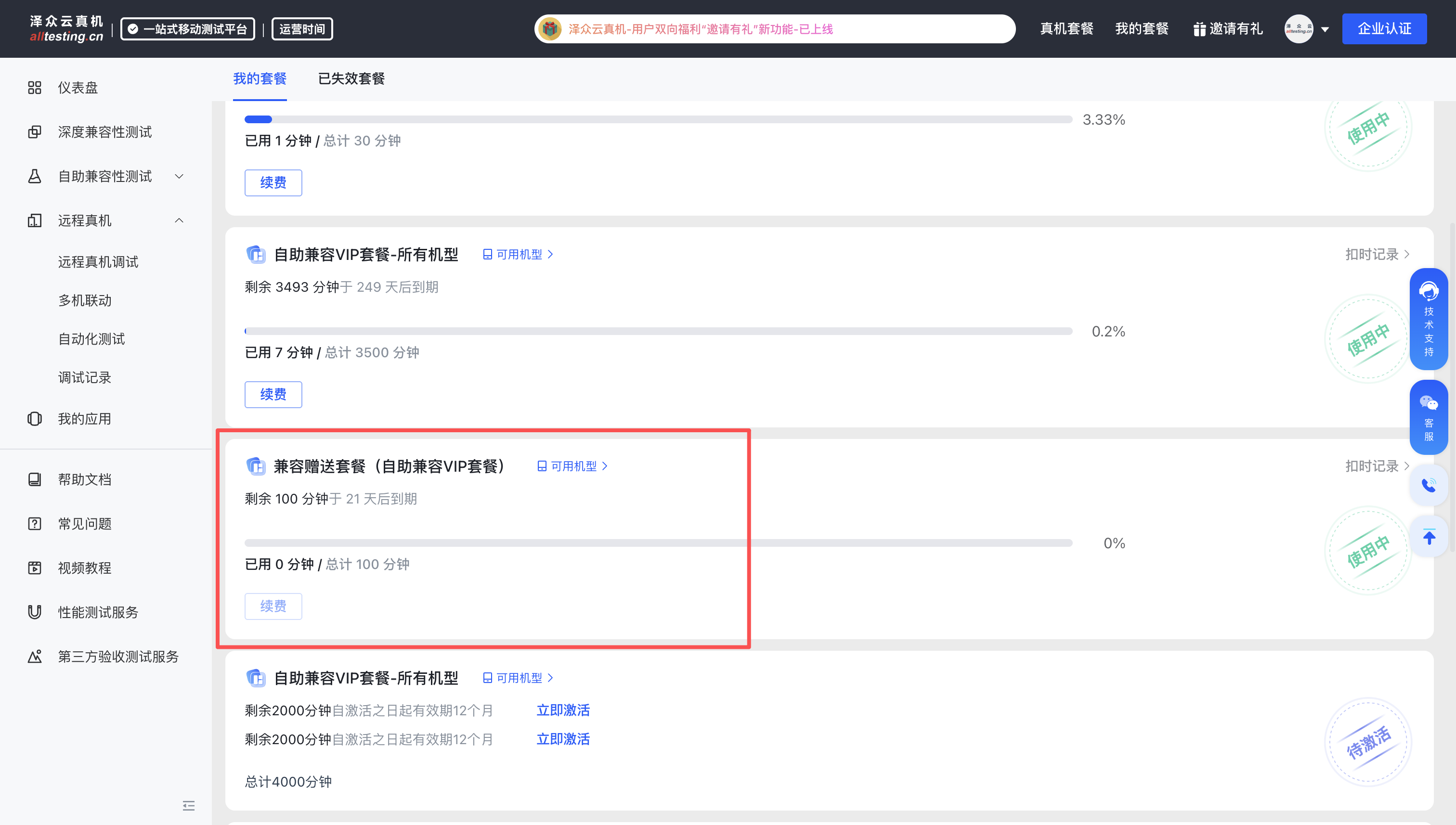Click the first 立即激活 link
This screenshot has width=1456, height=825.
click(563, 710)
